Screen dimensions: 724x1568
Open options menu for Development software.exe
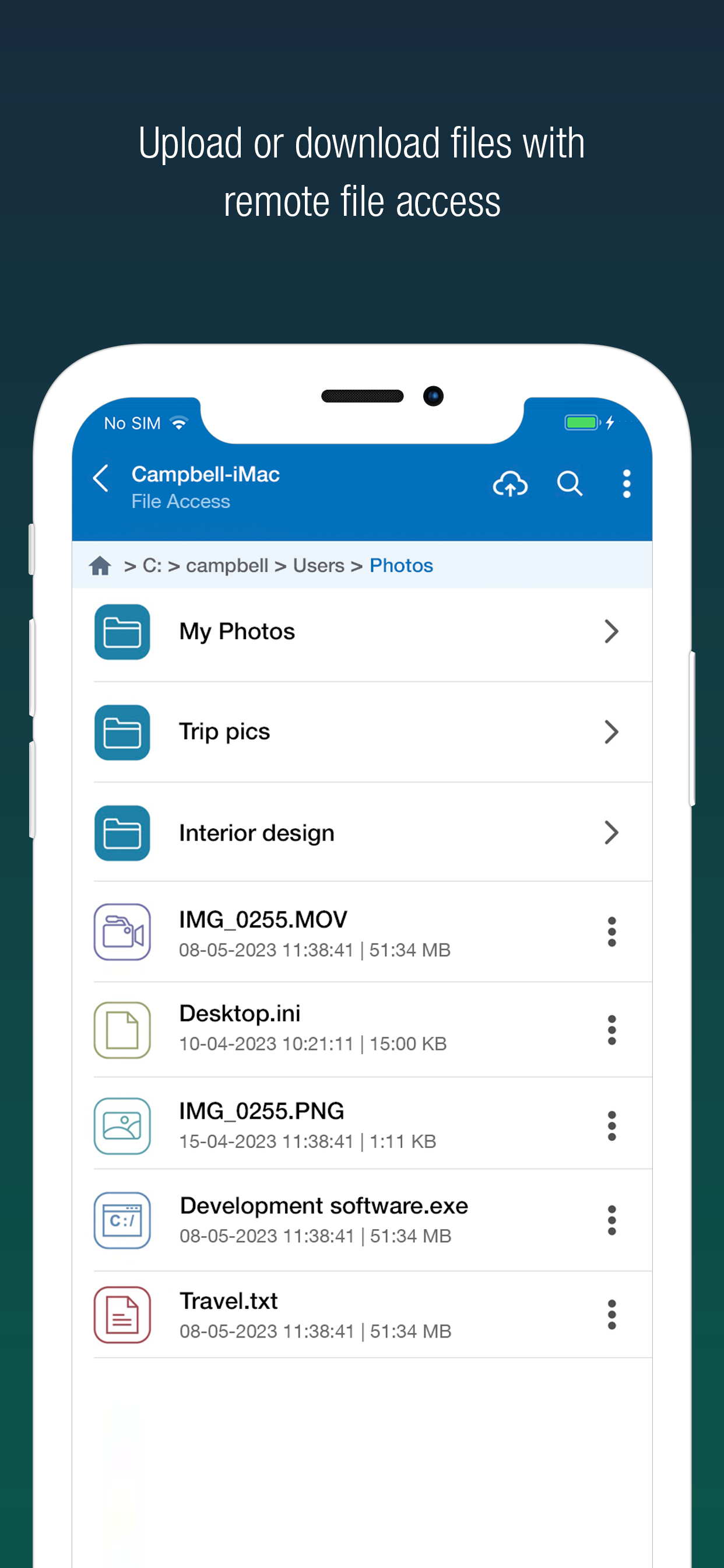[x=612, y=1220]
